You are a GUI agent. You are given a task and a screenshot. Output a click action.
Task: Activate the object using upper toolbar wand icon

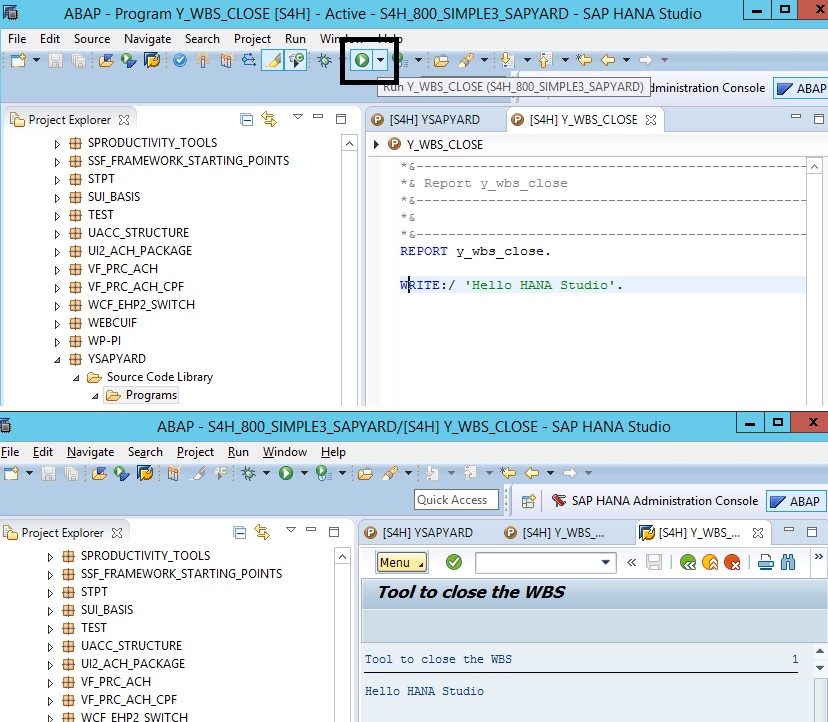tap(203, 60)
